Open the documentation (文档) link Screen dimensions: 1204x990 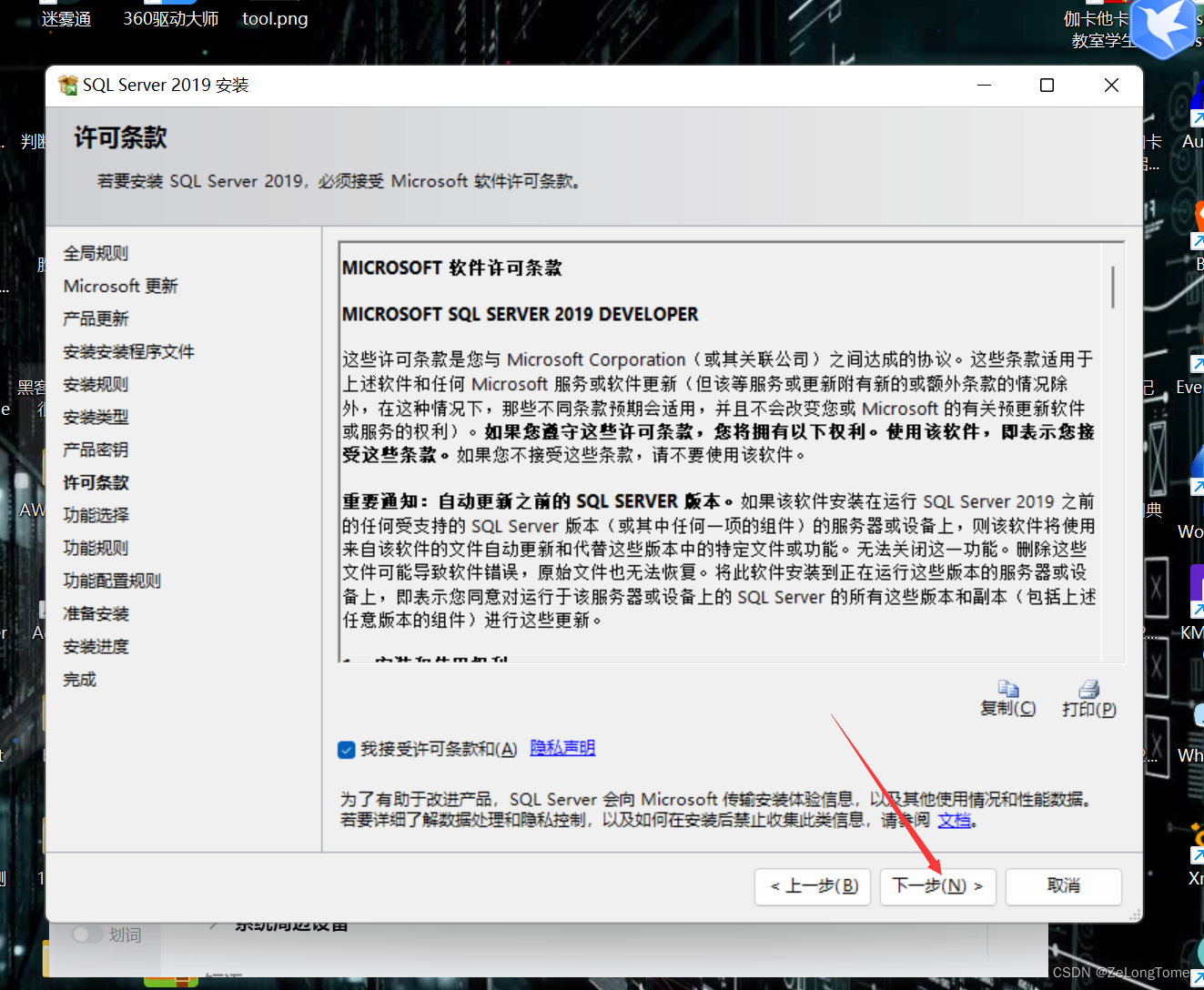[x=955, y=821]
